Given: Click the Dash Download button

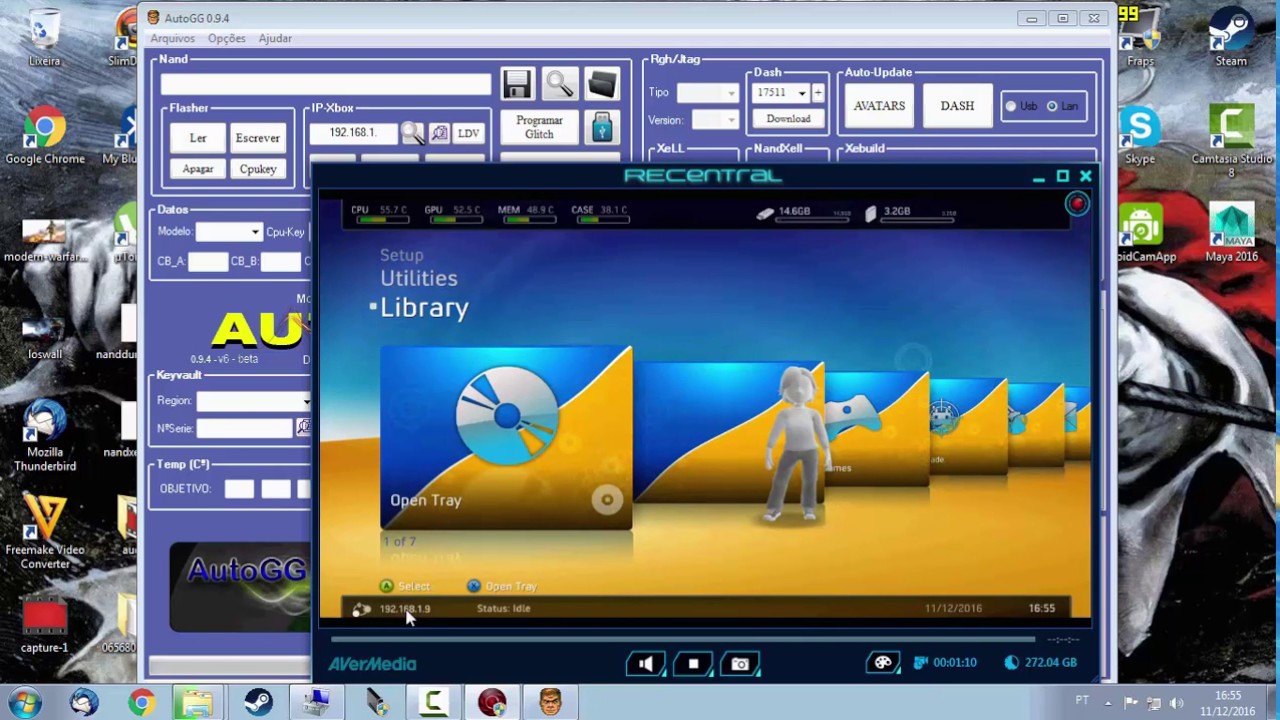Looking at the screenshot, I should point(788,119).
